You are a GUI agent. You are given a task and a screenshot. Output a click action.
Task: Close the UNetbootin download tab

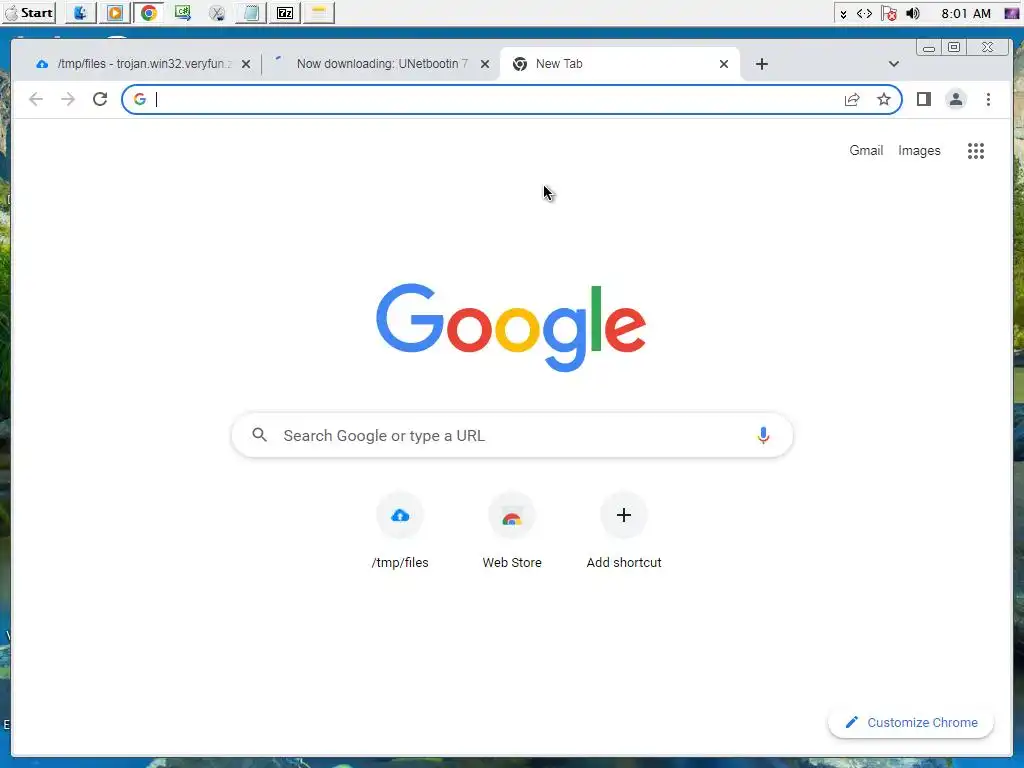point(485,64)
